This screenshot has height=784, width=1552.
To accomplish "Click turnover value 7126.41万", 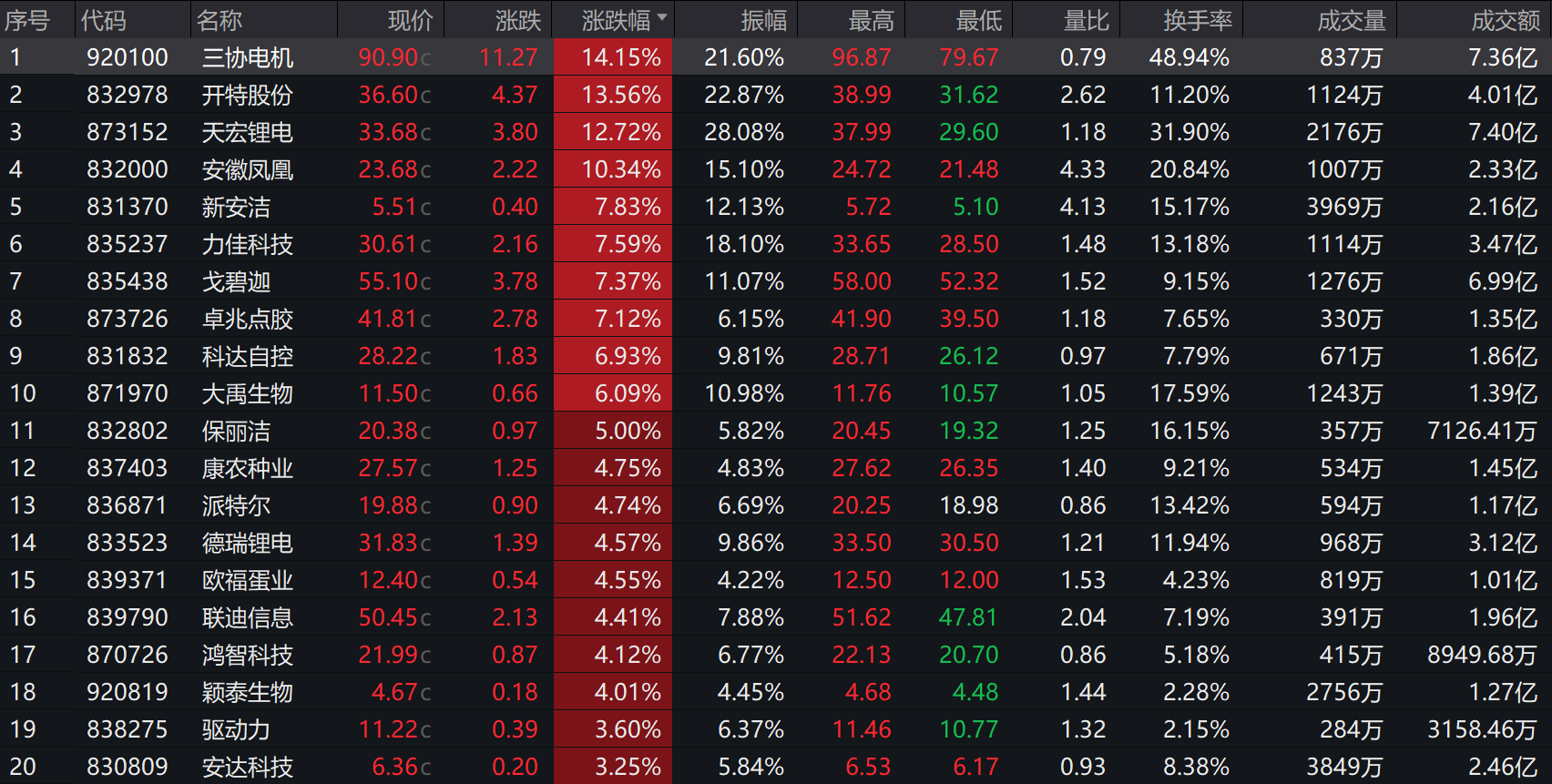I will pyautogui.click(x=1482, y=431).
